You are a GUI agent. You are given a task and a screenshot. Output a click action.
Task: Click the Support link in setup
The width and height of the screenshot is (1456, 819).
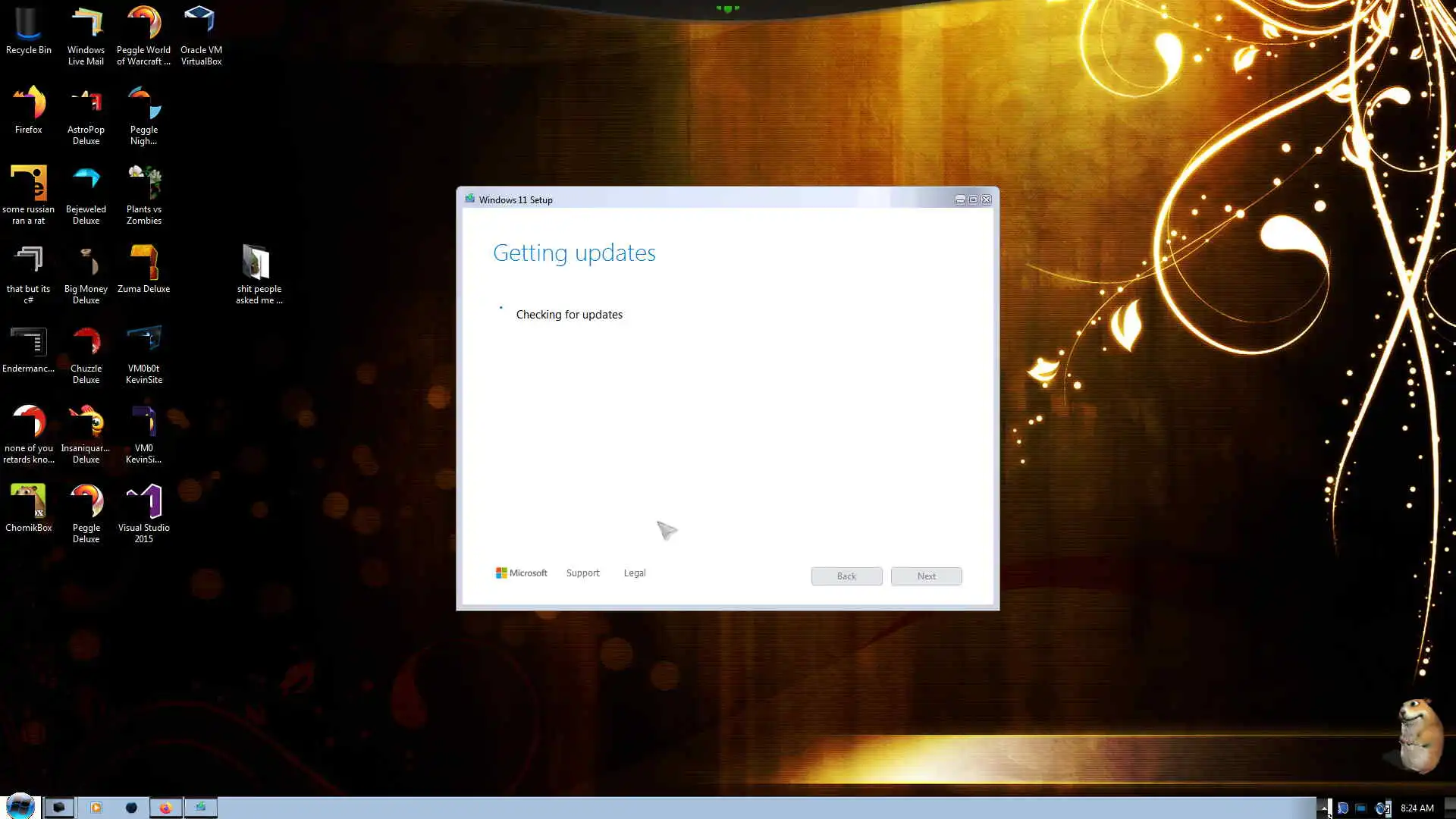point(582,573)
